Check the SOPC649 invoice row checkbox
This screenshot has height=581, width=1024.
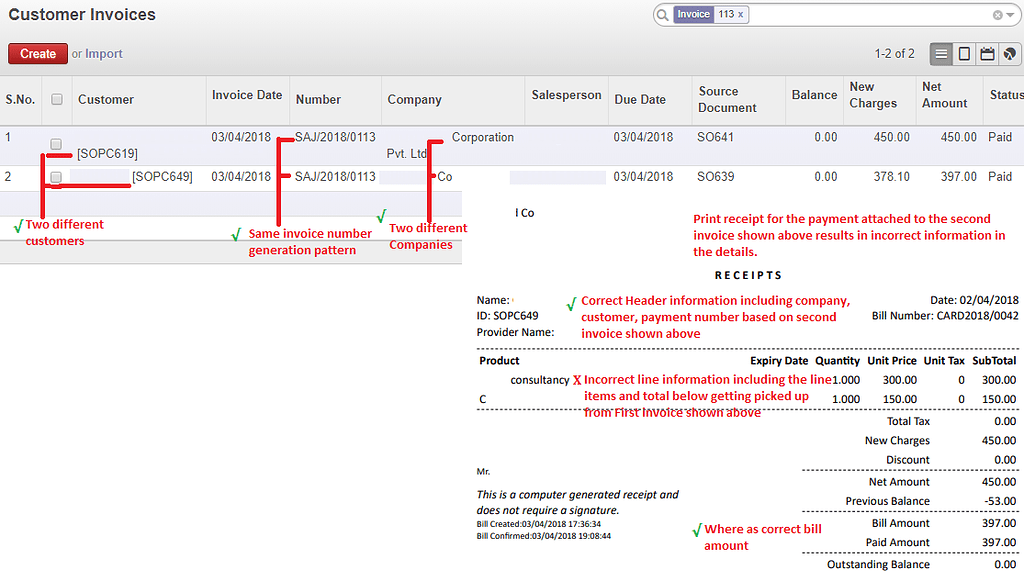point(56,177)
